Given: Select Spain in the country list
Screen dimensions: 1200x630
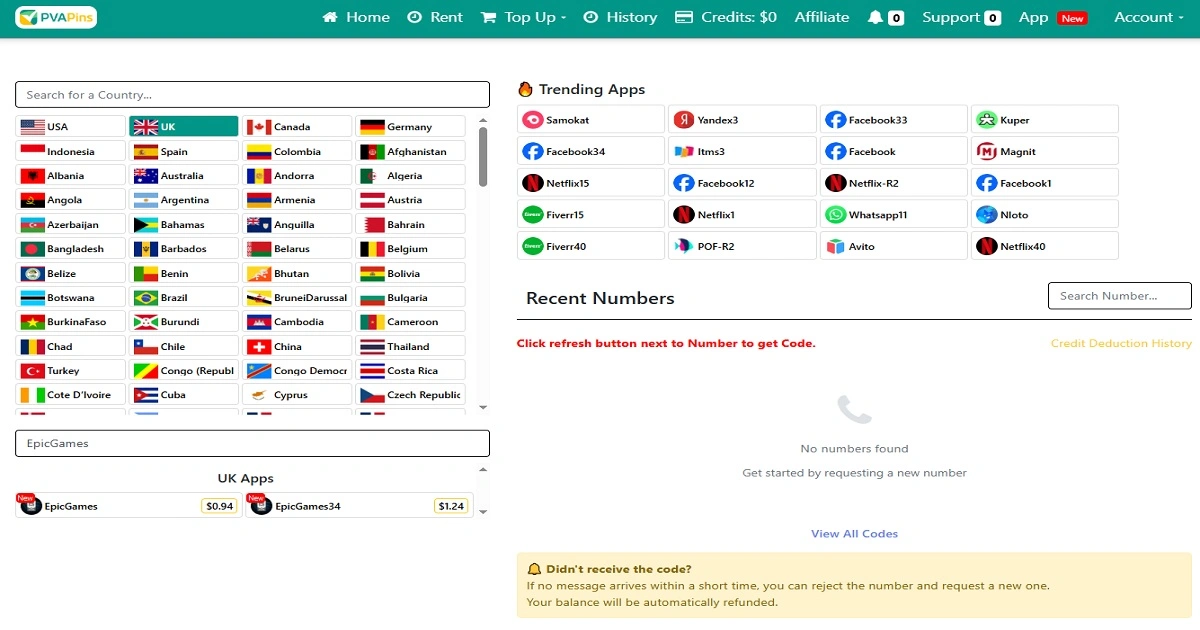Looking at the screenshot, I should tap(184, 151).
